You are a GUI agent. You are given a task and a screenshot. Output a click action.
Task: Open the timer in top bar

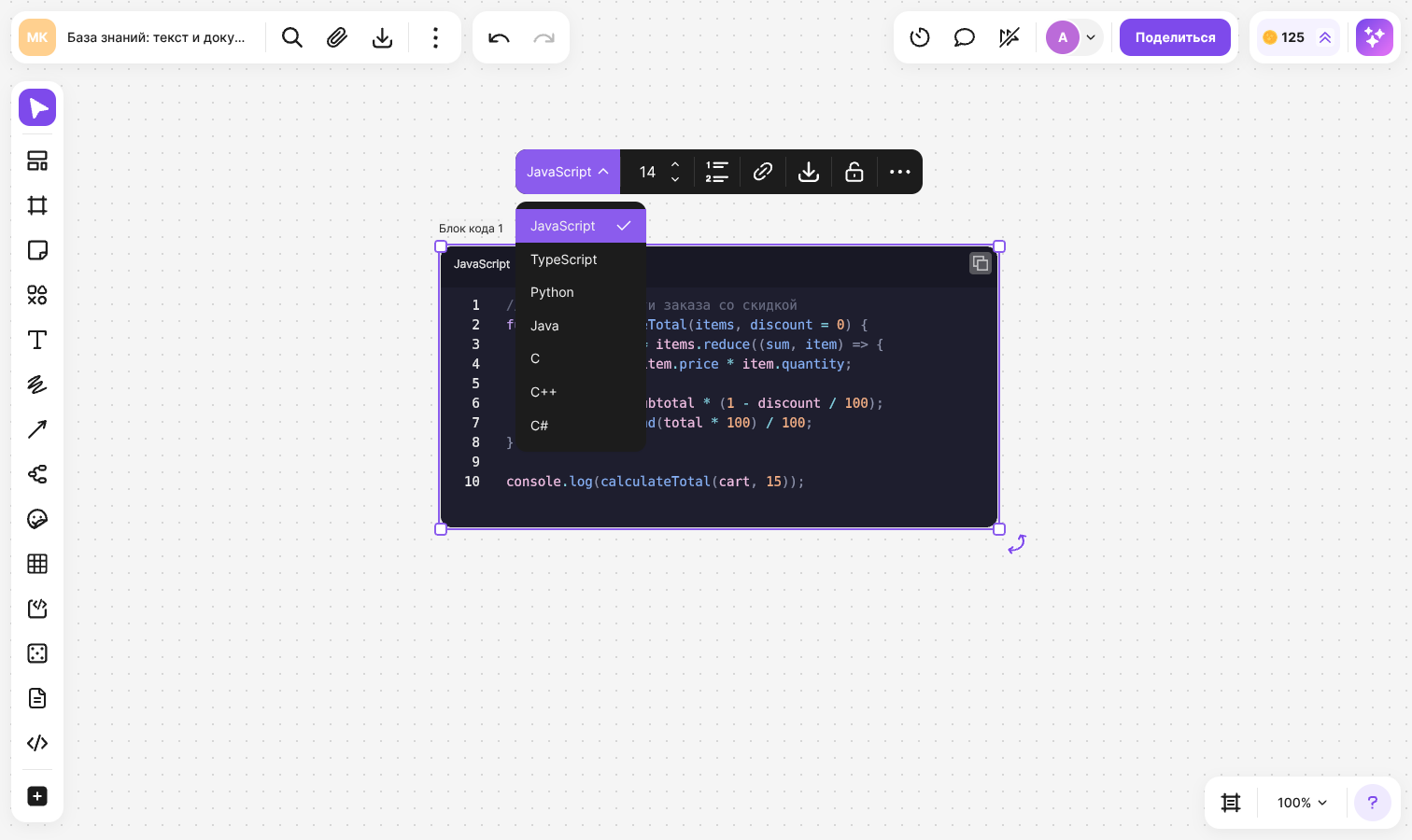click(x=920, y=37)
